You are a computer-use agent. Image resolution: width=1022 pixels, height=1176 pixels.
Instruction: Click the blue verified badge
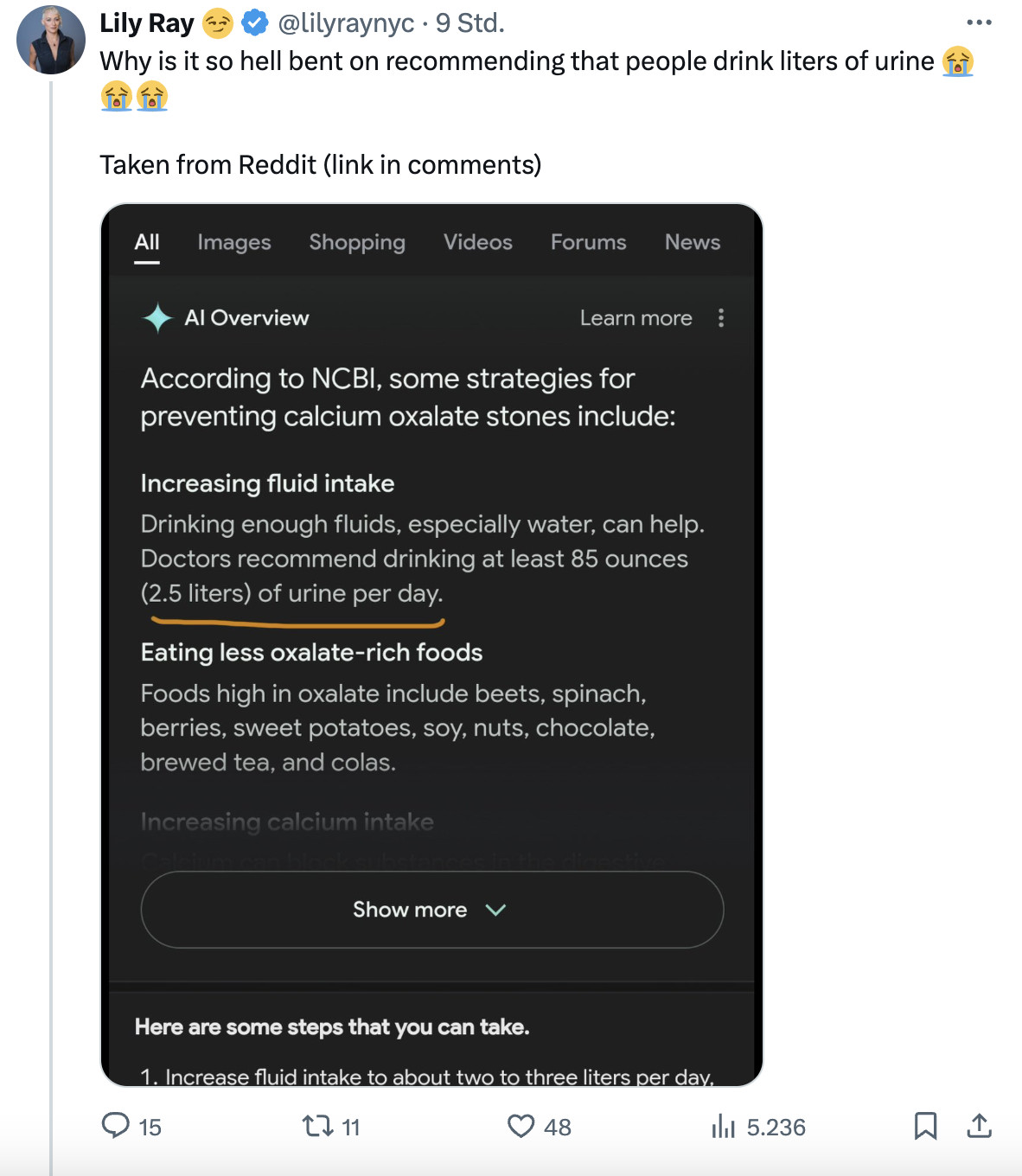point(254,23)
